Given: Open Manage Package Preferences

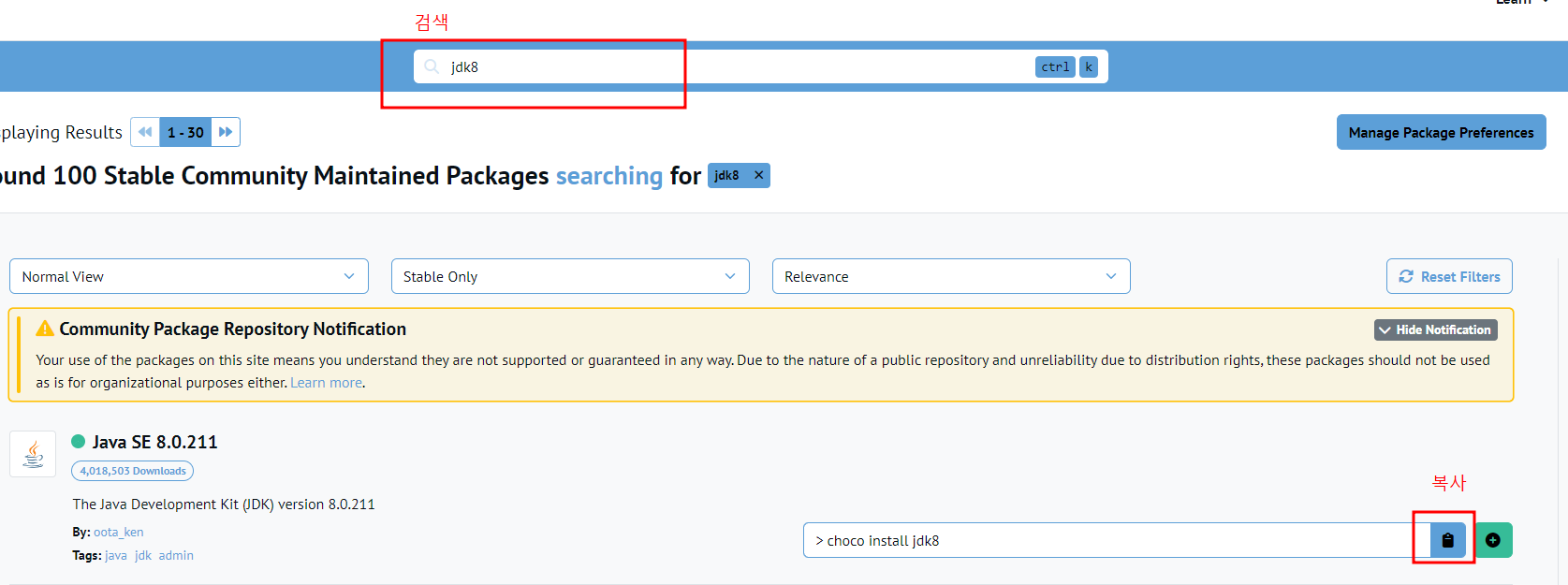Looking at the screenshot, I should point(1441,132).
